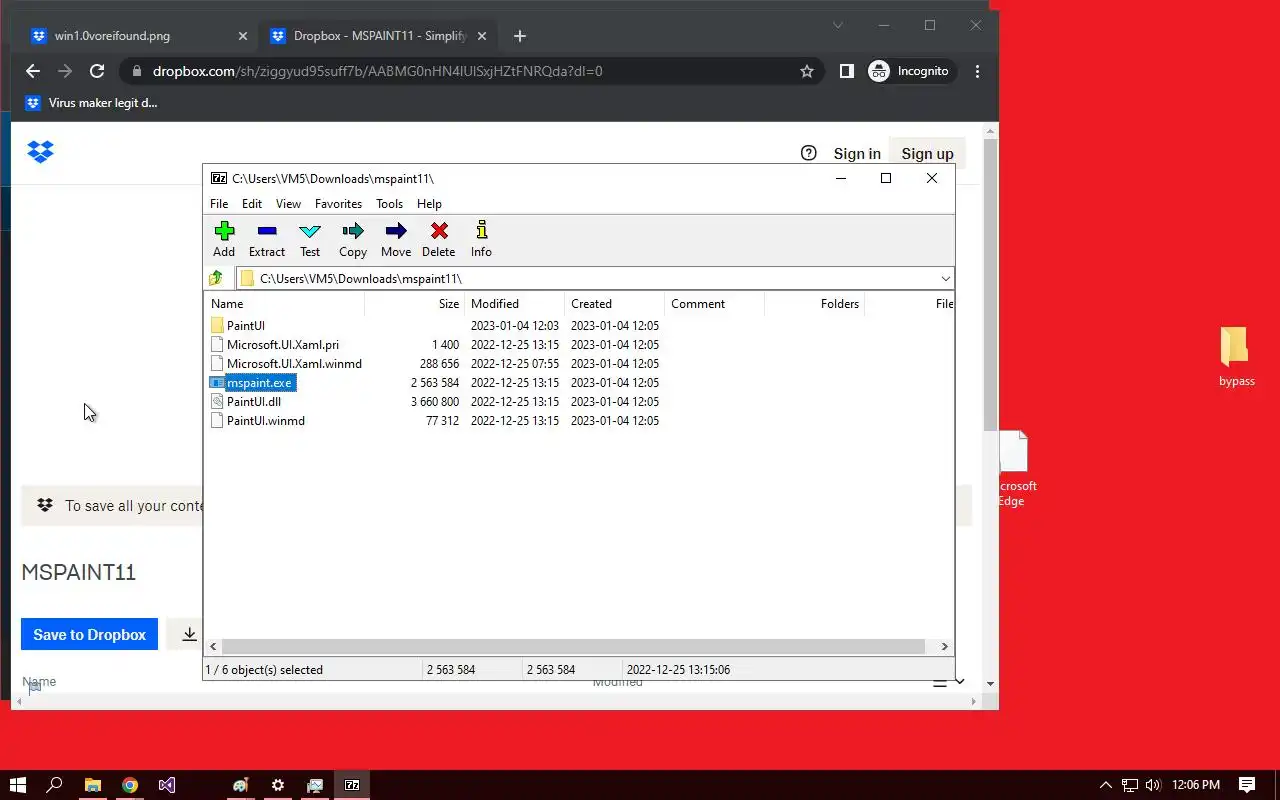Viewport: 1280px width, 800px height.
Task: Open the notification center icon
Action: click(1247, 785)
